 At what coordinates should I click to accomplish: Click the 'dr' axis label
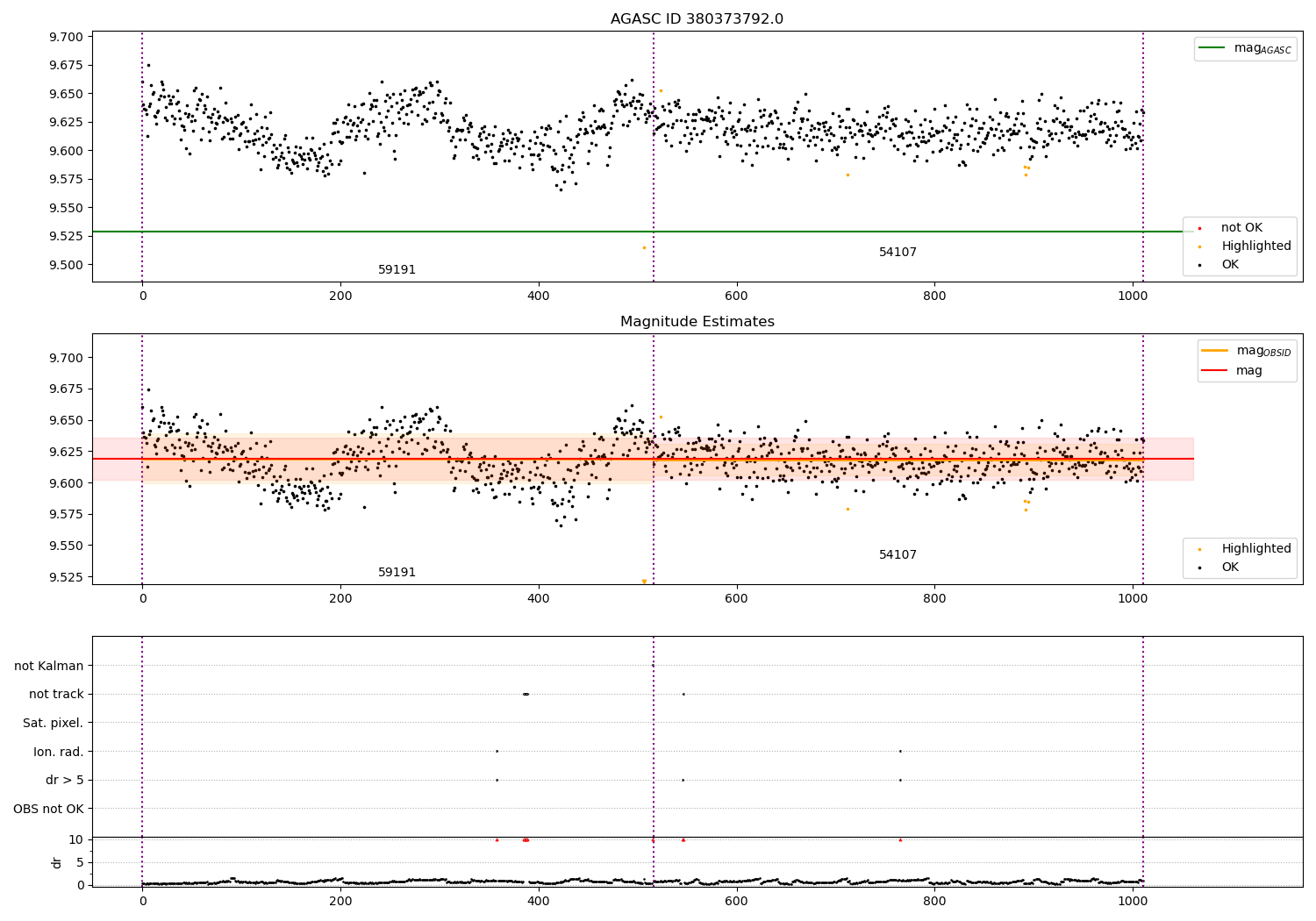point(57,862)
